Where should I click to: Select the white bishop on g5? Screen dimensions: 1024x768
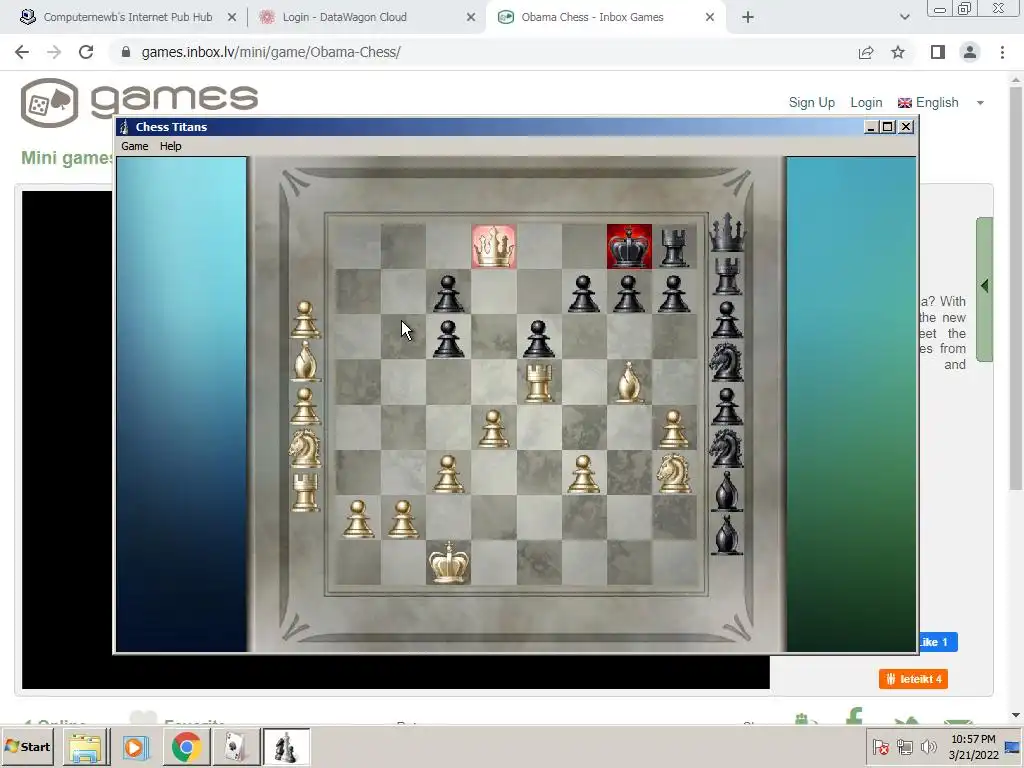coord(629,382)
